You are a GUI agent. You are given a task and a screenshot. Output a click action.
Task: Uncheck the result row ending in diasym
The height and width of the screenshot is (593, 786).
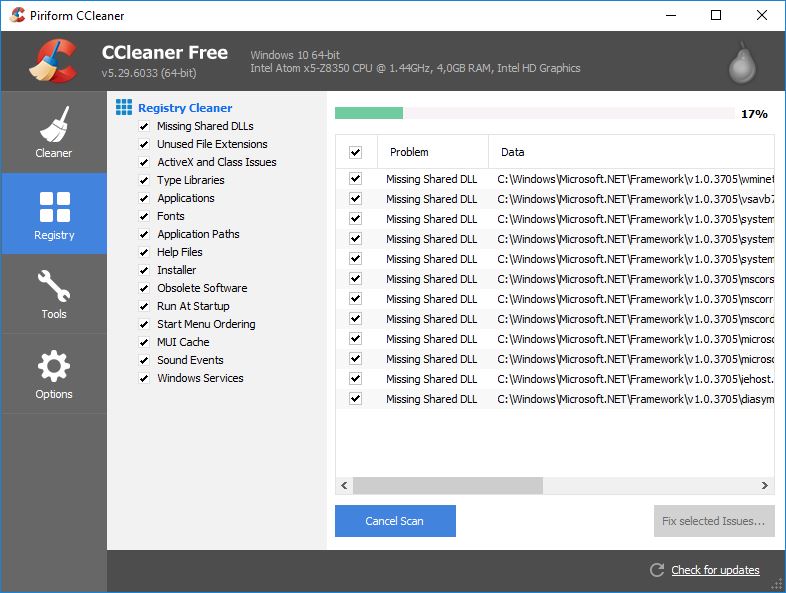pos(355,399)
